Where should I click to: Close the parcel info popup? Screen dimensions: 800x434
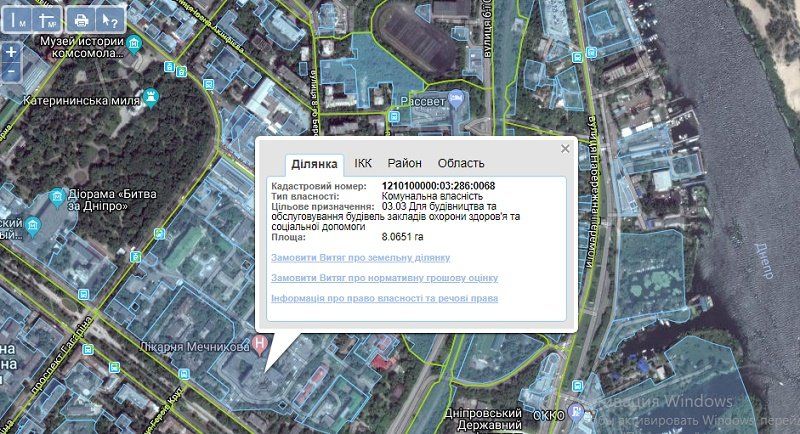tap(565, 148)
